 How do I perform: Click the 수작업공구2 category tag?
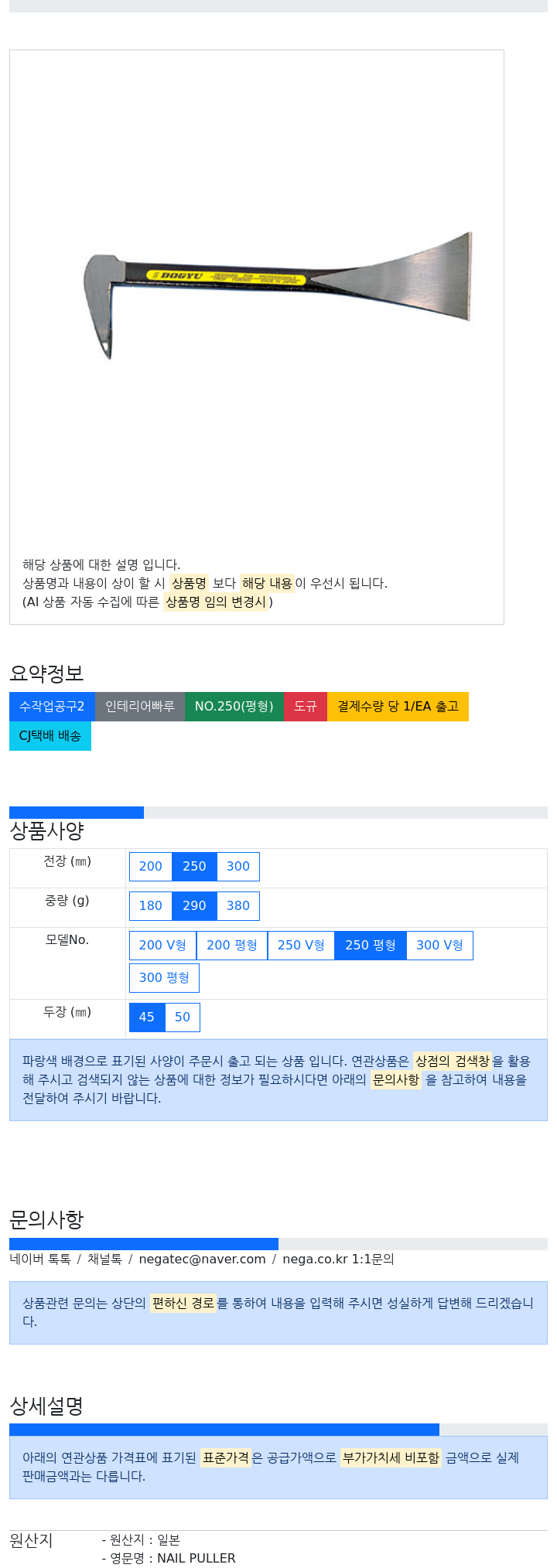click(52, 707)
